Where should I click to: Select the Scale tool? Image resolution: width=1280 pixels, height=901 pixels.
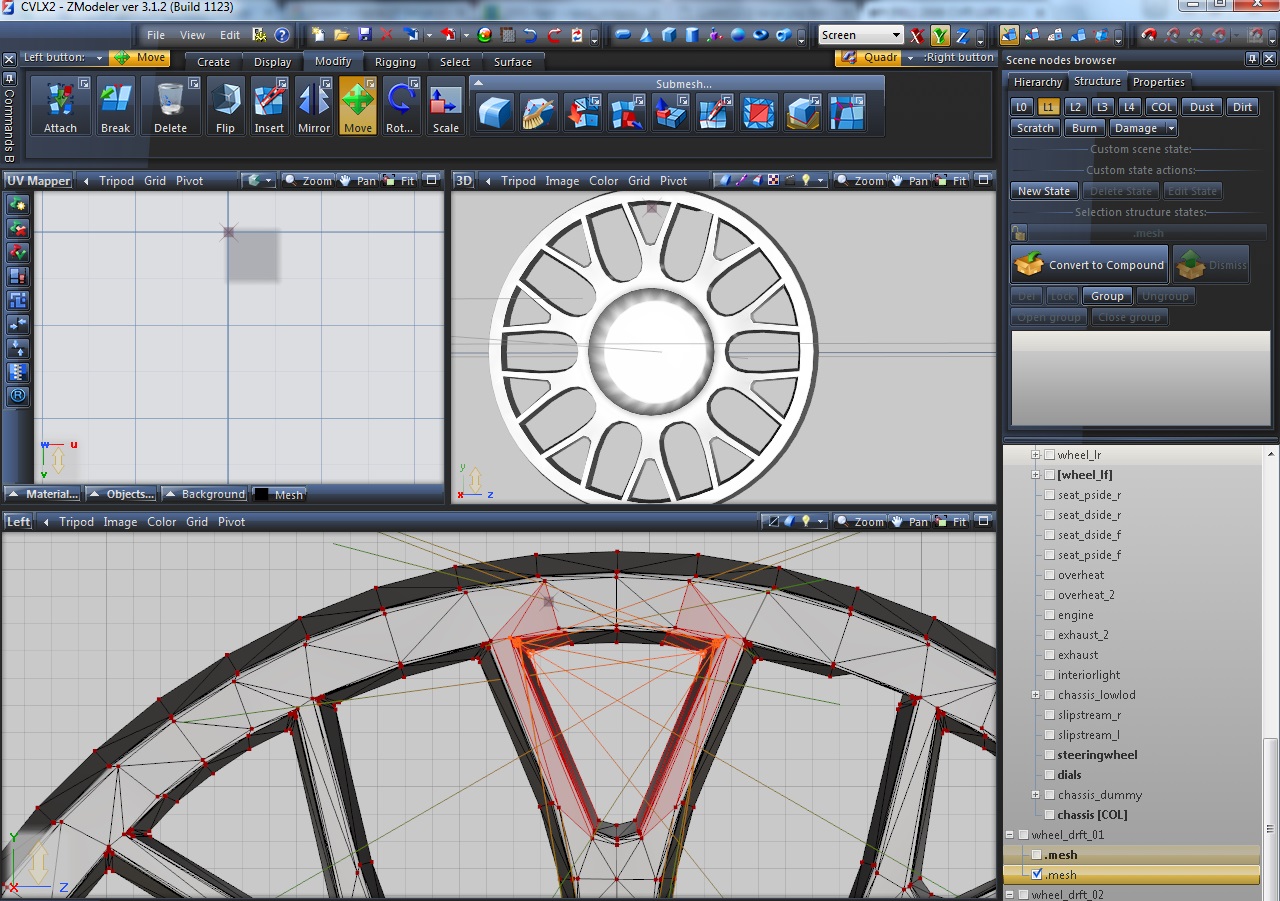tap(445, 106)
